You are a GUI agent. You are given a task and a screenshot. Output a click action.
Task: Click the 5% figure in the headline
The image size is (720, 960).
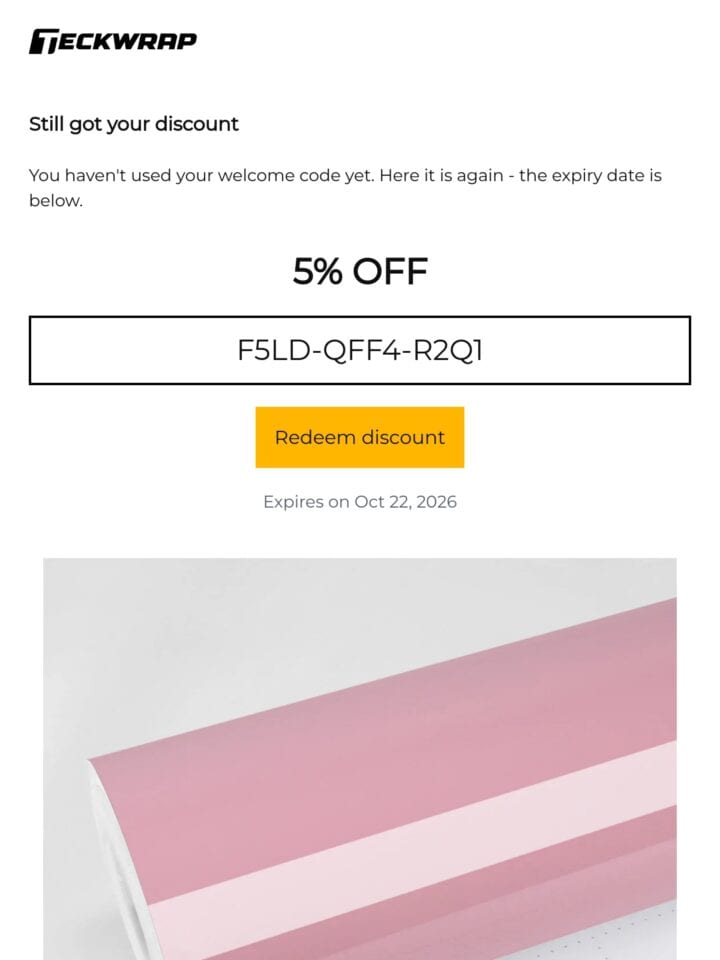(x=317, y=271)
